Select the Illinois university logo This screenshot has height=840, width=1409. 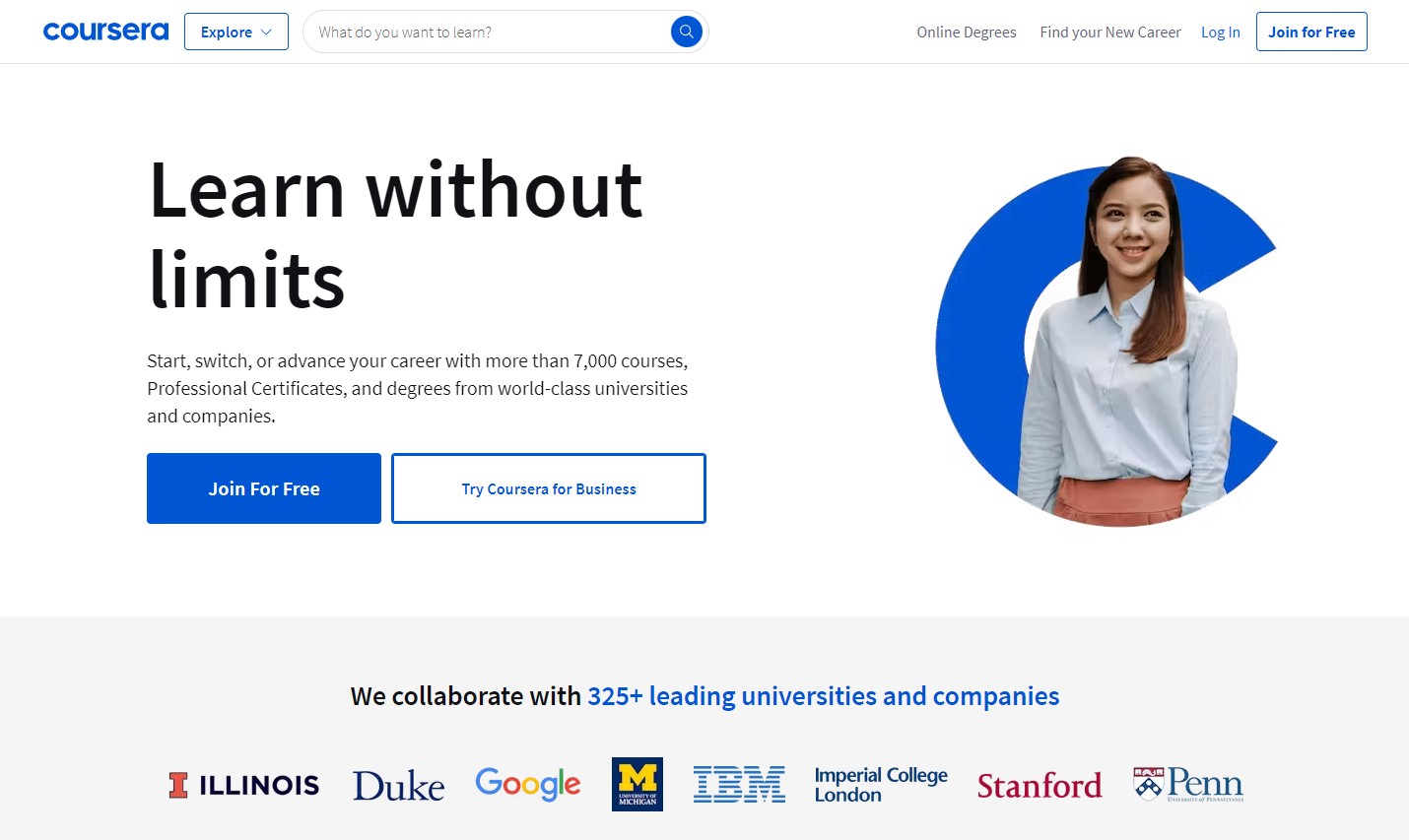pos(242,785)
